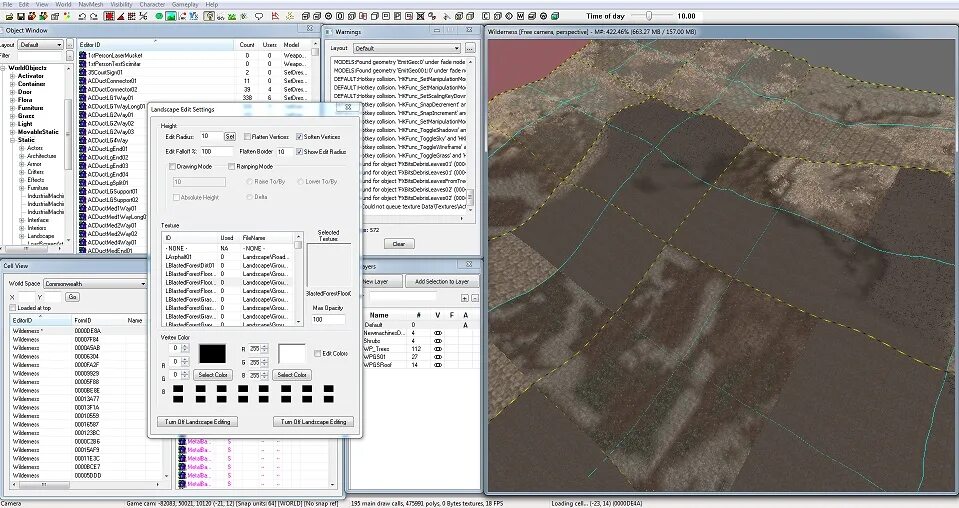This screenshot has height=508, width=959.
Task: Click Go in the Cell View
Action: (73, 296)
